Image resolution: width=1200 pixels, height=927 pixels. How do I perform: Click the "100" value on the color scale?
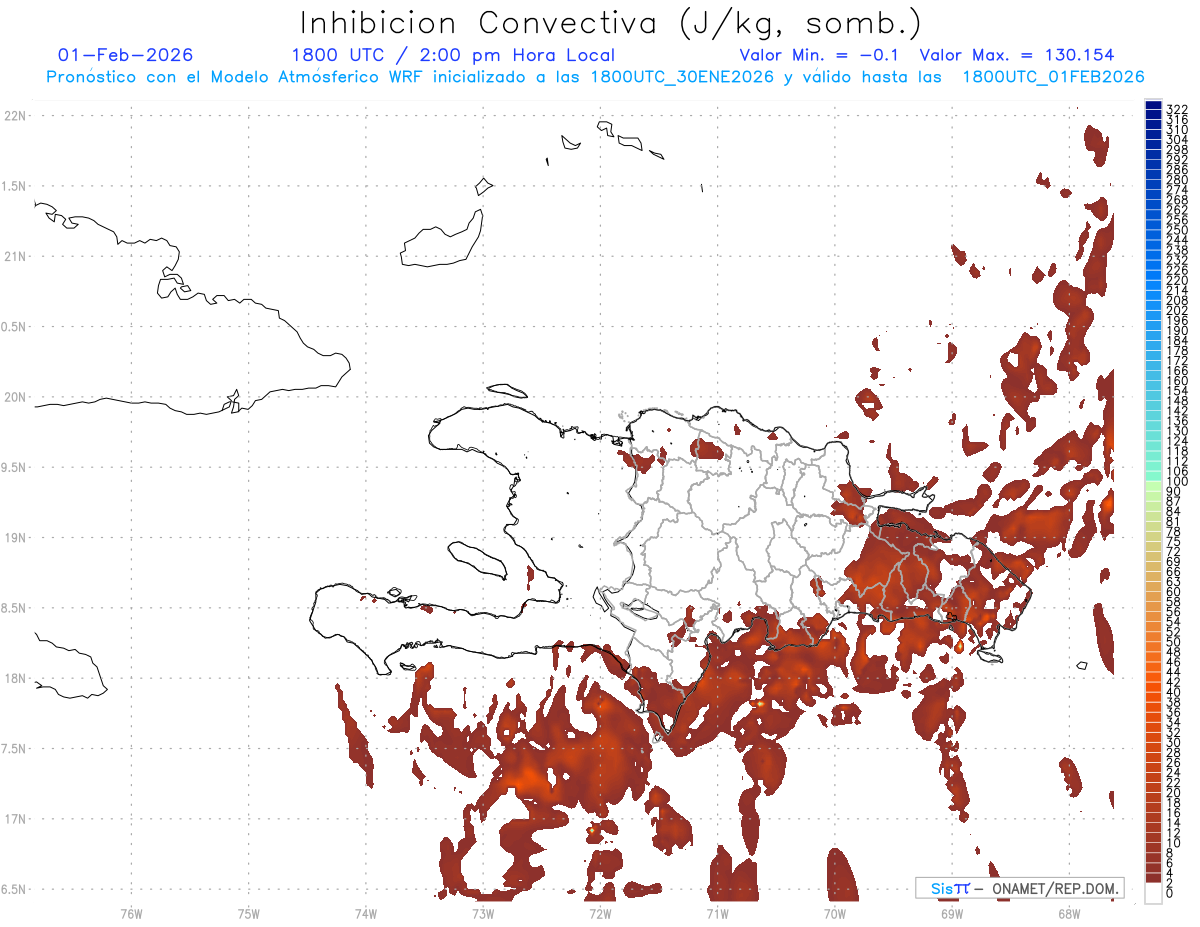1178,481
